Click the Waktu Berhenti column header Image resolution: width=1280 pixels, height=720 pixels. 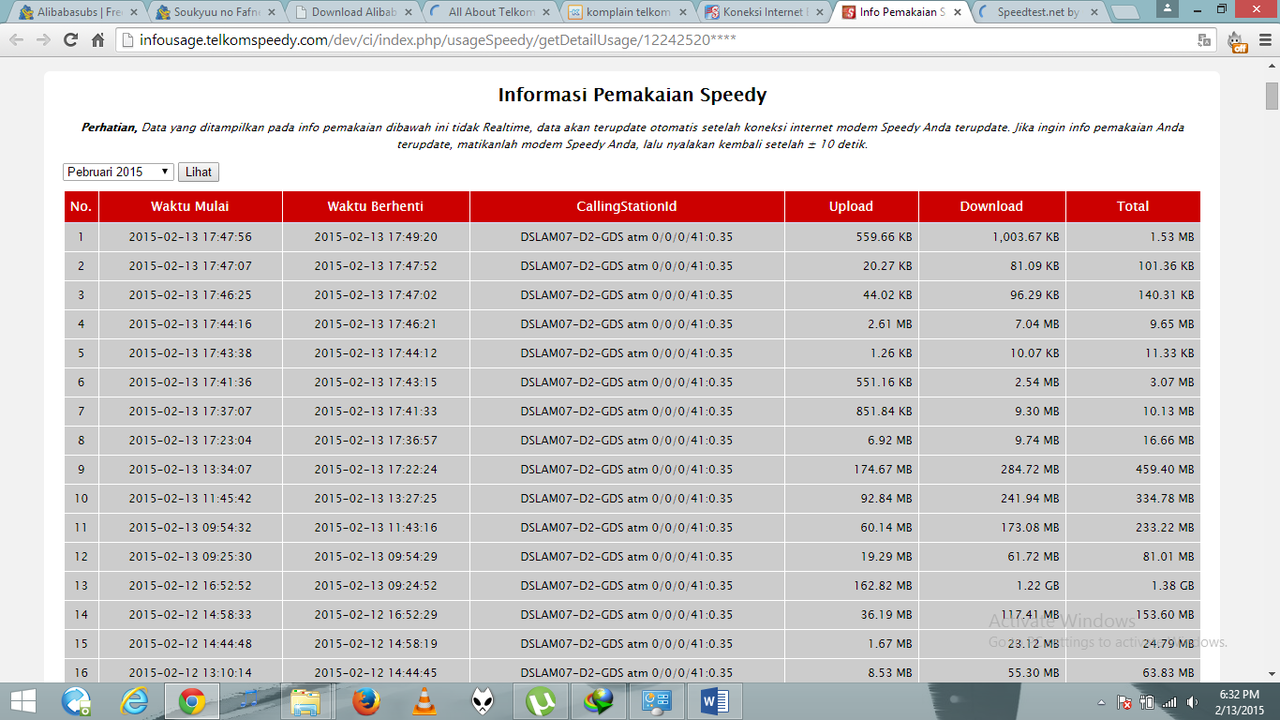pyautogui.click(x=375, y=206)
